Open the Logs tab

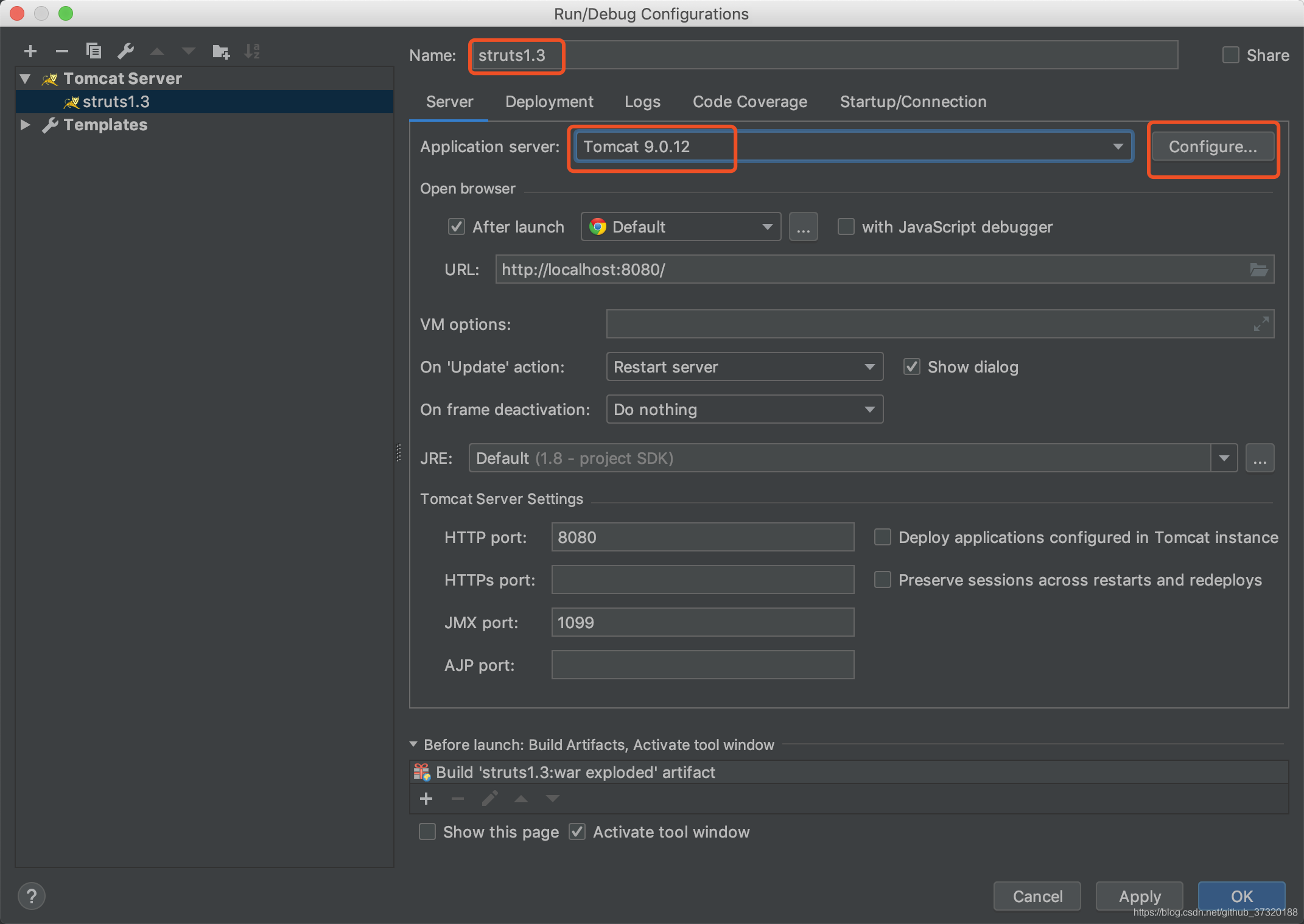(x=642, y=102)
